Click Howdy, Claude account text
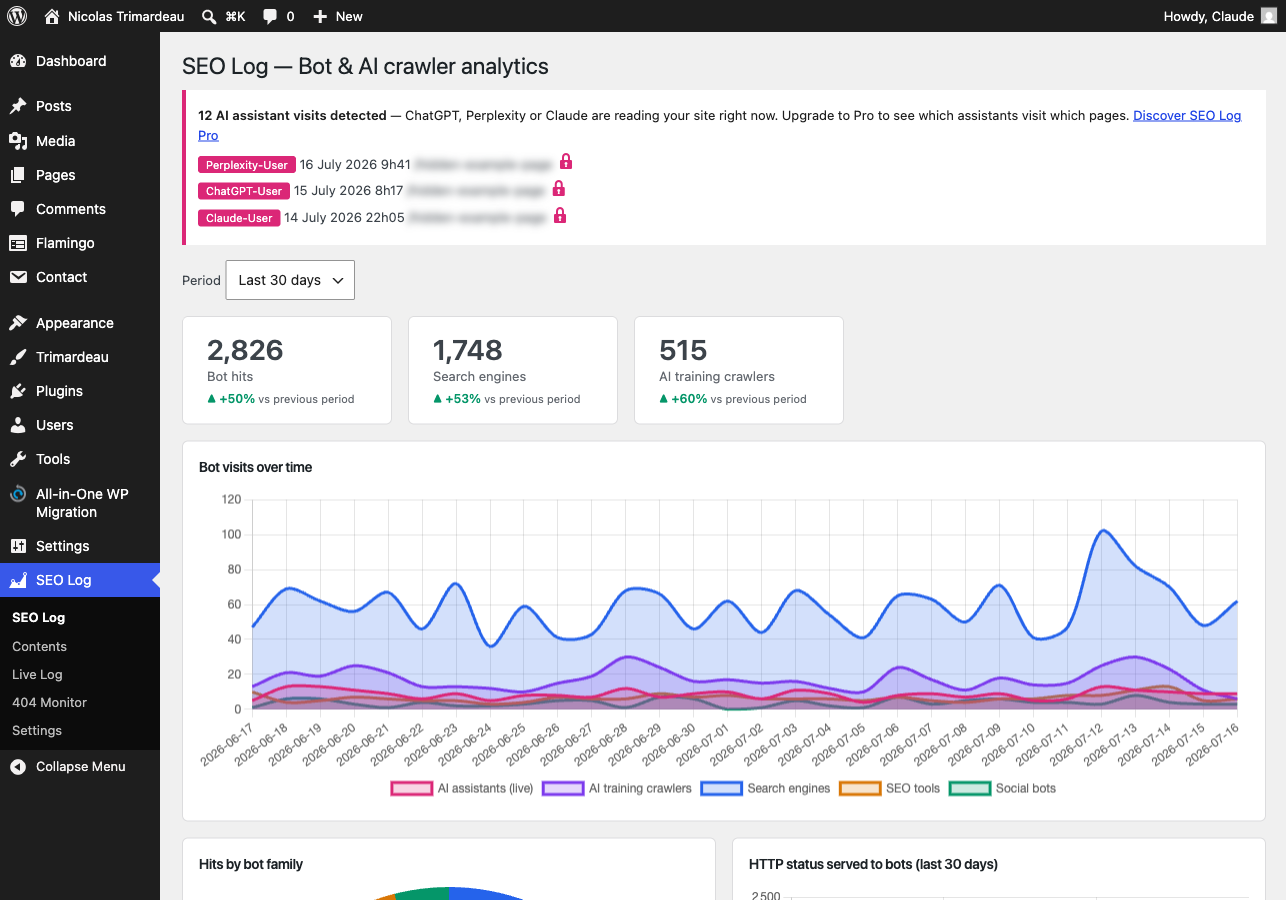This screenshot has width=1286, height=900. click(x=1208, y=16)
